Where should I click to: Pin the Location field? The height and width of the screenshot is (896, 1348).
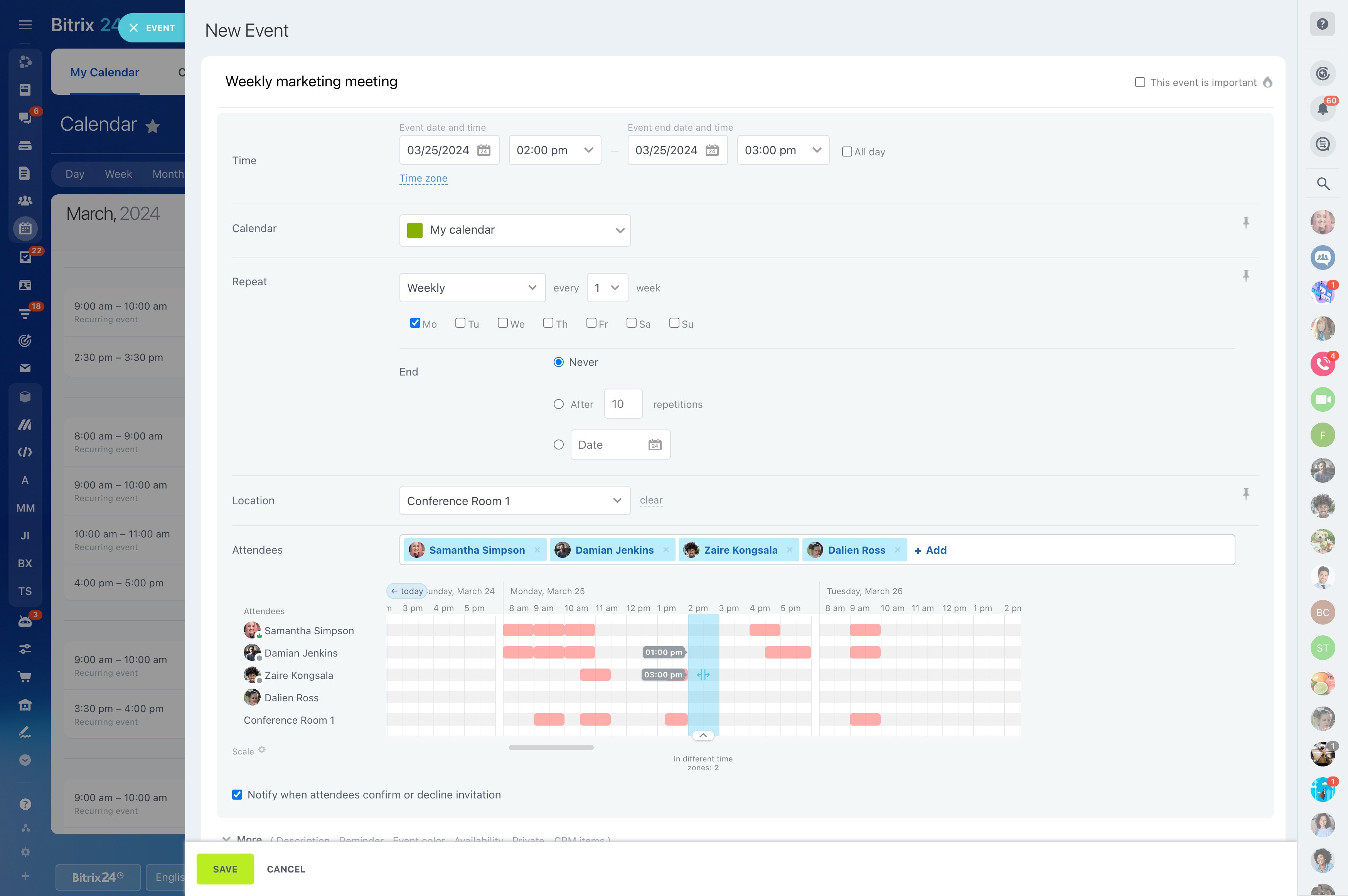[x=1246, y=494]
